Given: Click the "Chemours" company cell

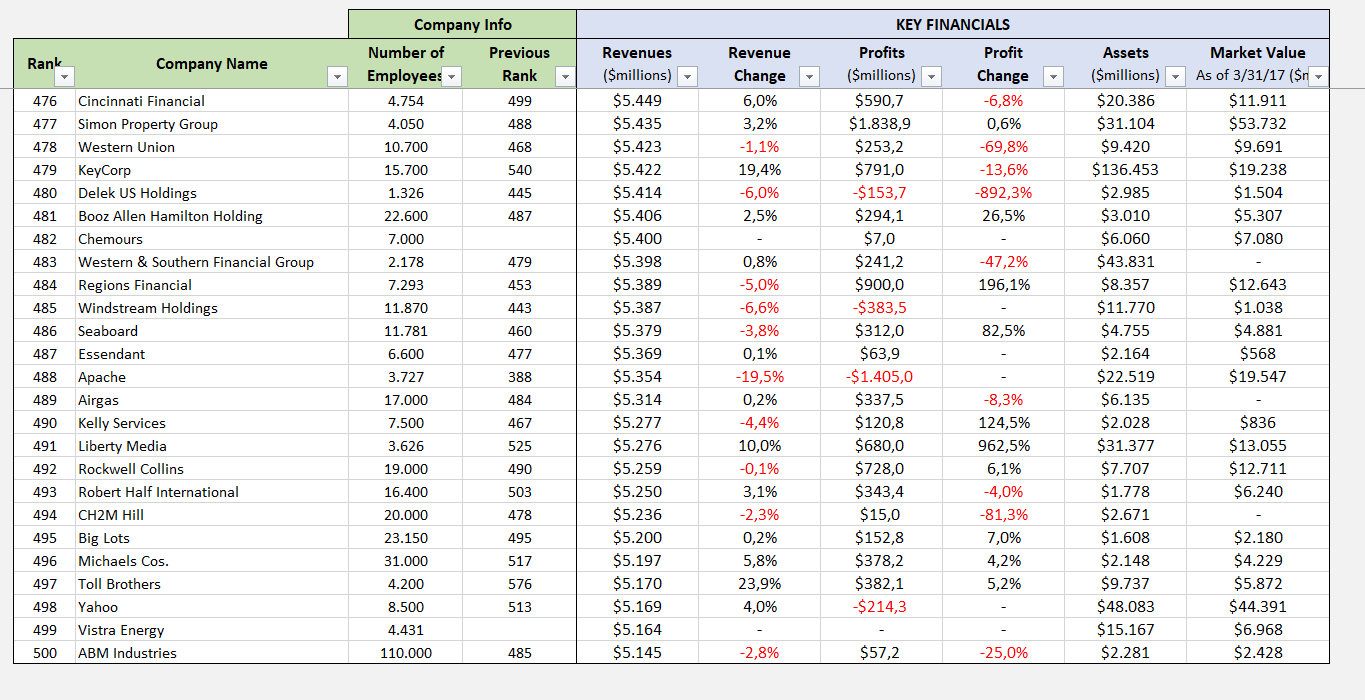Looking at the screenshot, I should [212, 239].
